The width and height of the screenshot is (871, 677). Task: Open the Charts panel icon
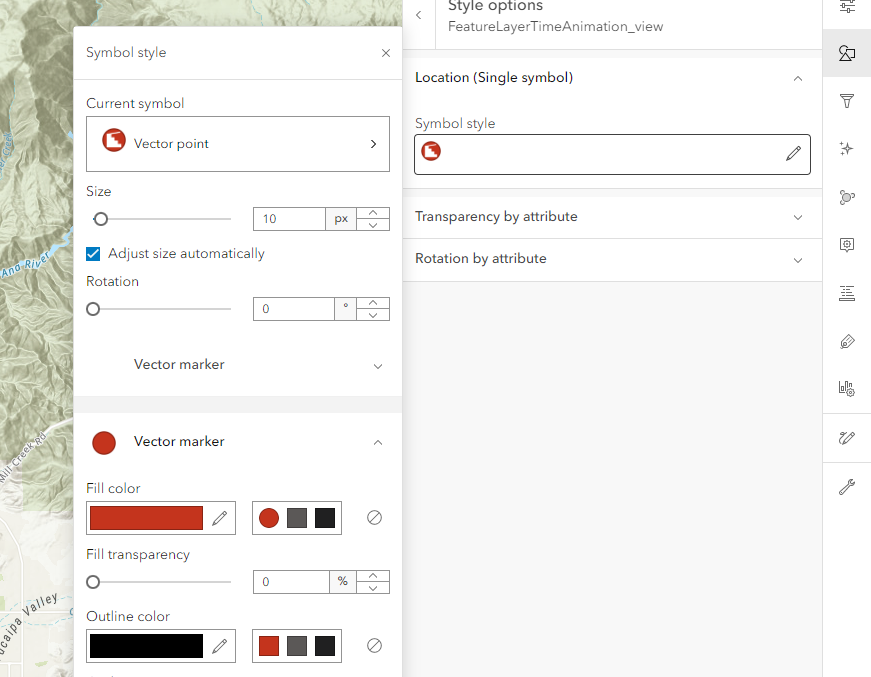[x=847, y=389]
